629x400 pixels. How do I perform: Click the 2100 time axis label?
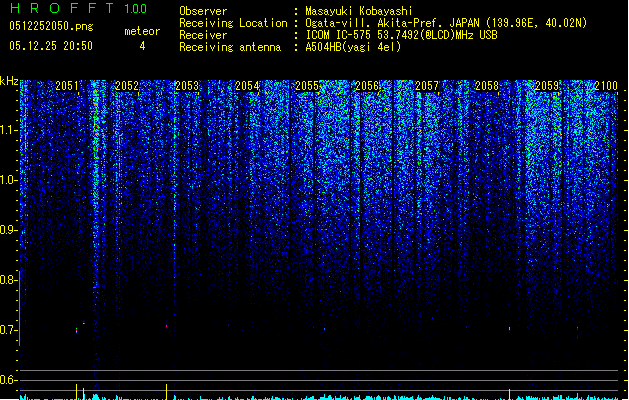pyautogui.click(x=606, y=86)
